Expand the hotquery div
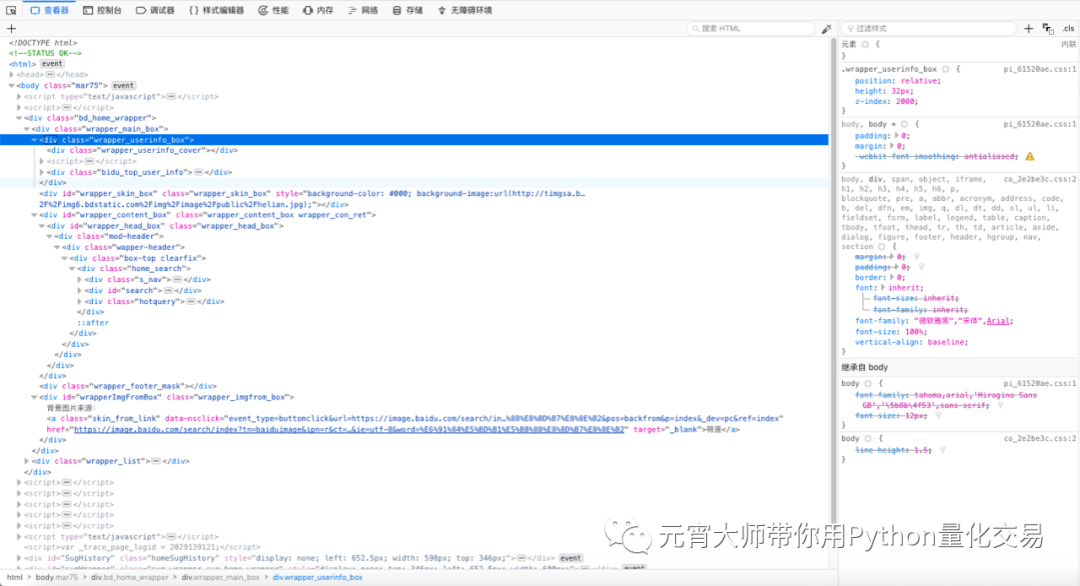The height and width of the screenshot is (586, 1080). pos(80,301)
